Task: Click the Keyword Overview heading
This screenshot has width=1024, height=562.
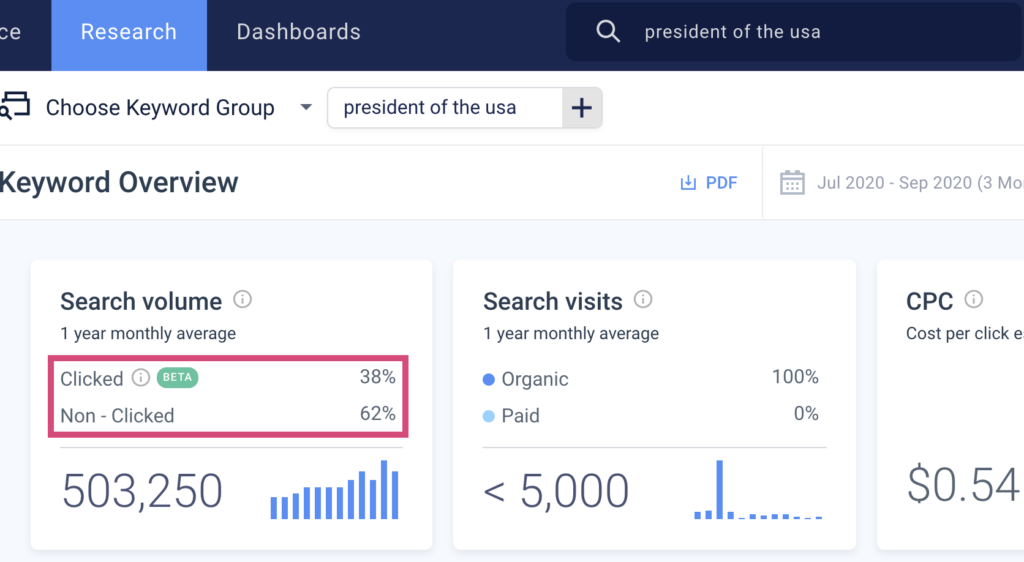Action: pos(119,182)
